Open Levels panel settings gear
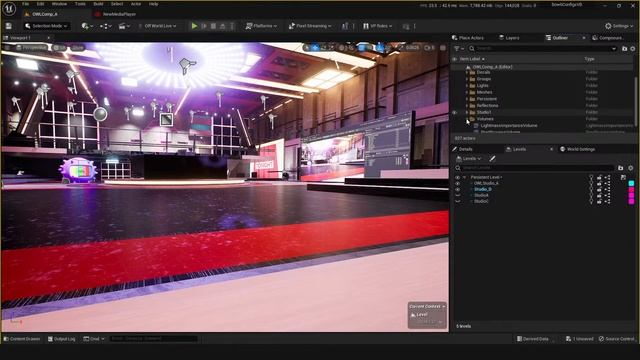 [x=631, y=168]
